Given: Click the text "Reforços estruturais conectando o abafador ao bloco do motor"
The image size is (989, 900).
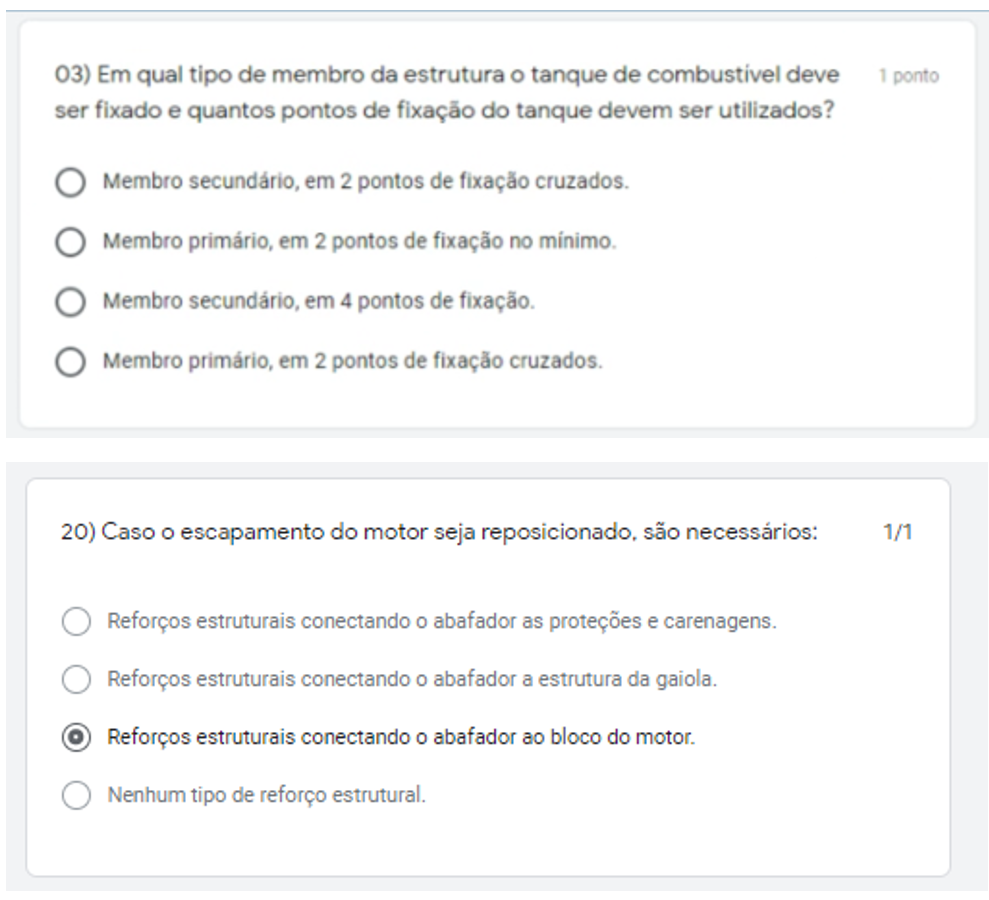Looking at the screenshot, I should point(401,738).
